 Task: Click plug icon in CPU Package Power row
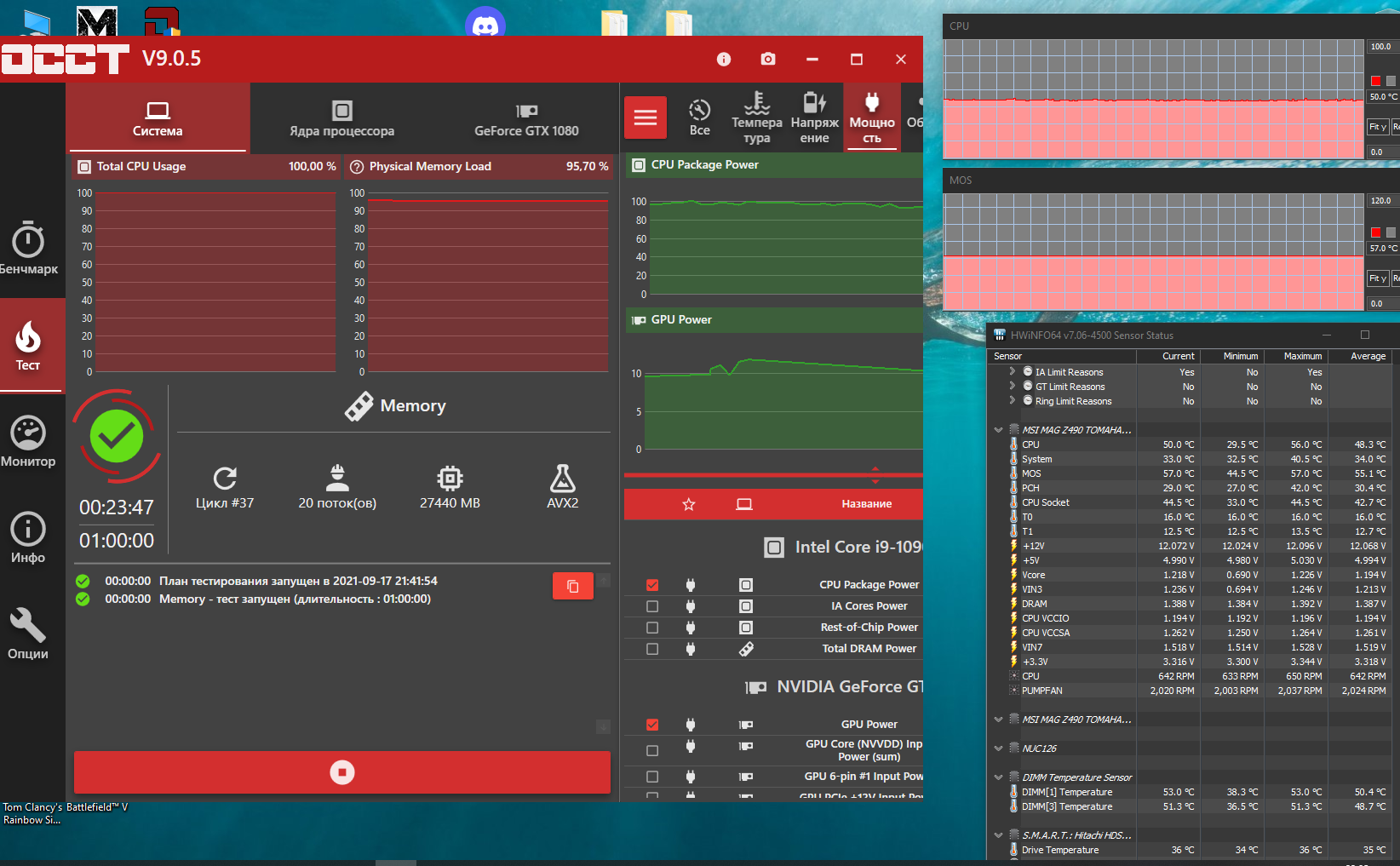click(x=691, y=585)
